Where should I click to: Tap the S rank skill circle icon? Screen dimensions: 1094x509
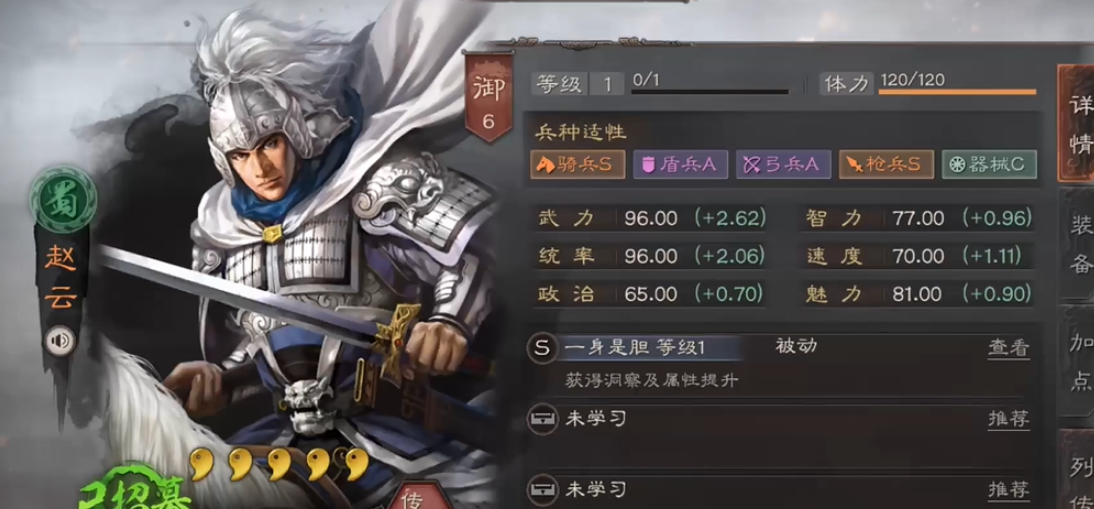pos(543,349)
